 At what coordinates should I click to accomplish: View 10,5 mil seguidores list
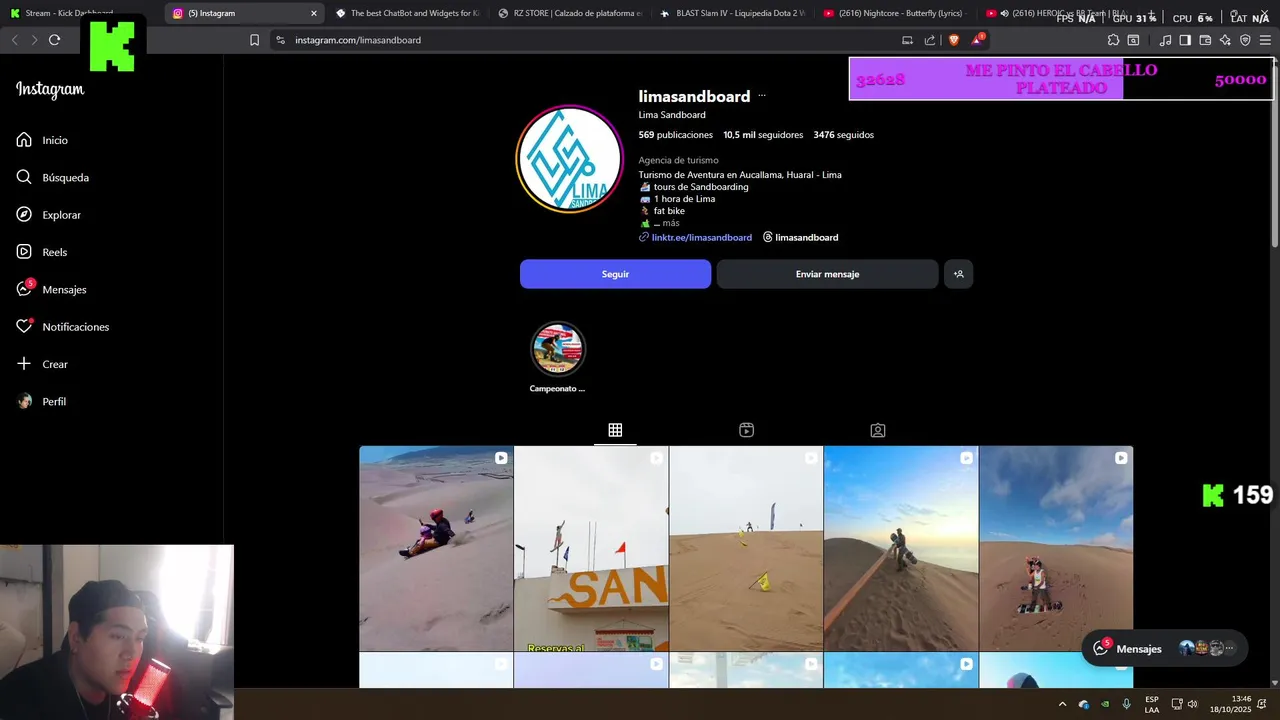pyautogui.click(x=763, y=135)
